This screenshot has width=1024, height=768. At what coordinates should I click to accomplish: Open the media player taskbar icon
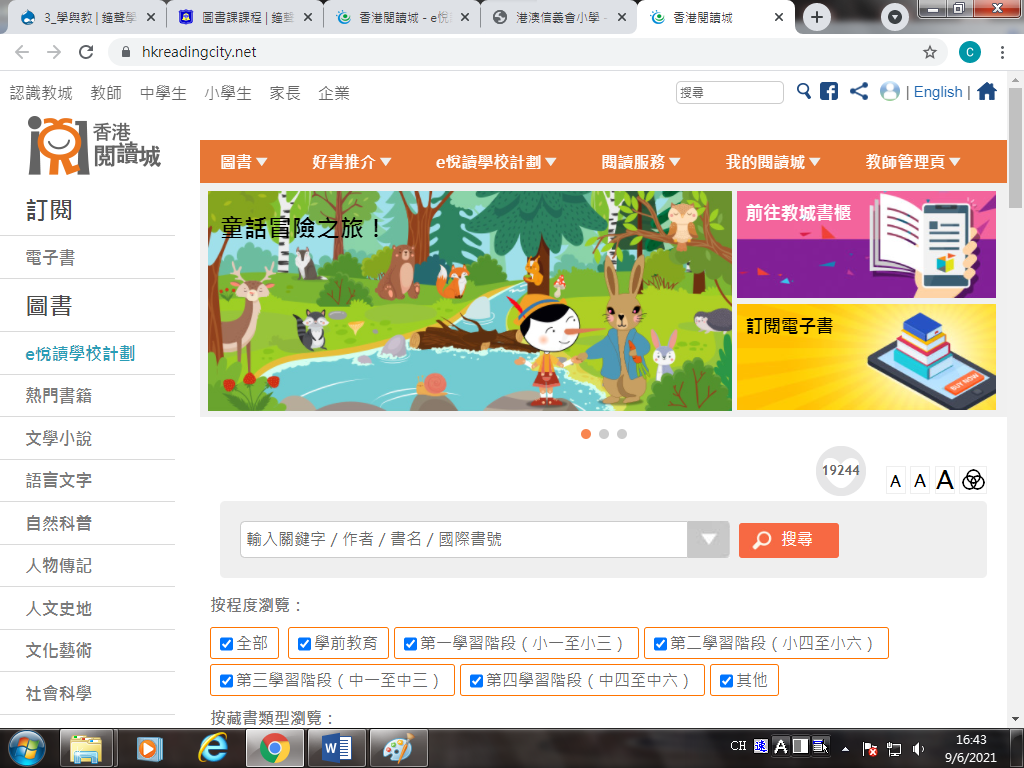(x=150, y=748)
